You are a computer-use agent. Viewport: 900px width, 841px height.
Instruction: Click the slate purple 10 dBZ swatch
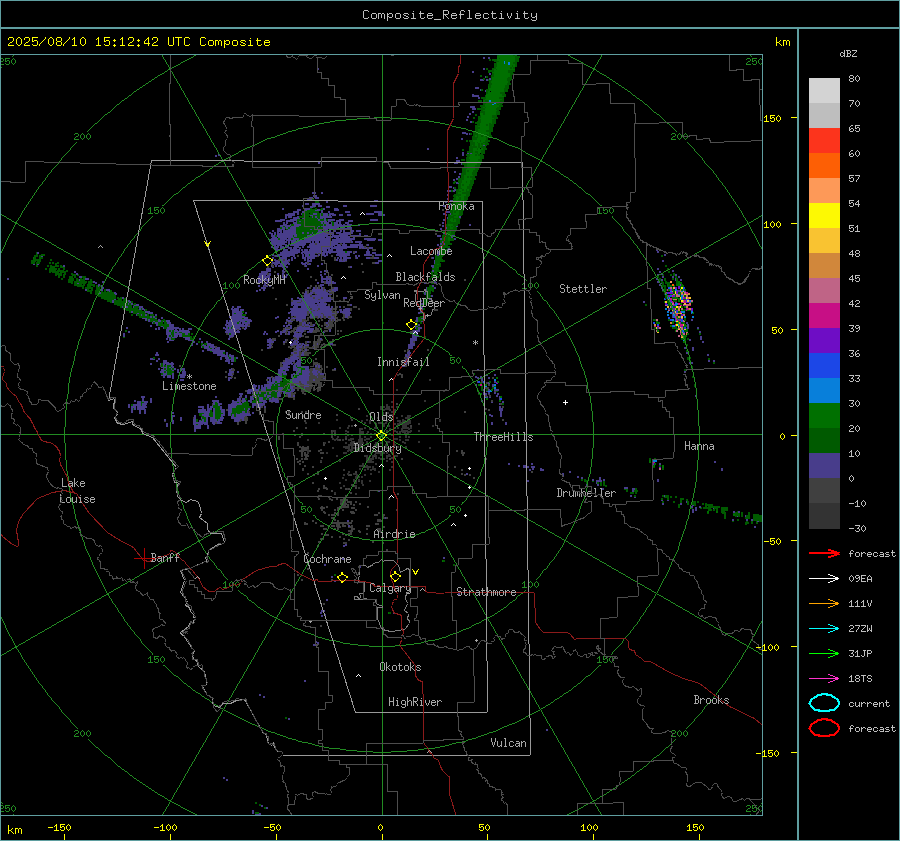(x=824, y=466)
